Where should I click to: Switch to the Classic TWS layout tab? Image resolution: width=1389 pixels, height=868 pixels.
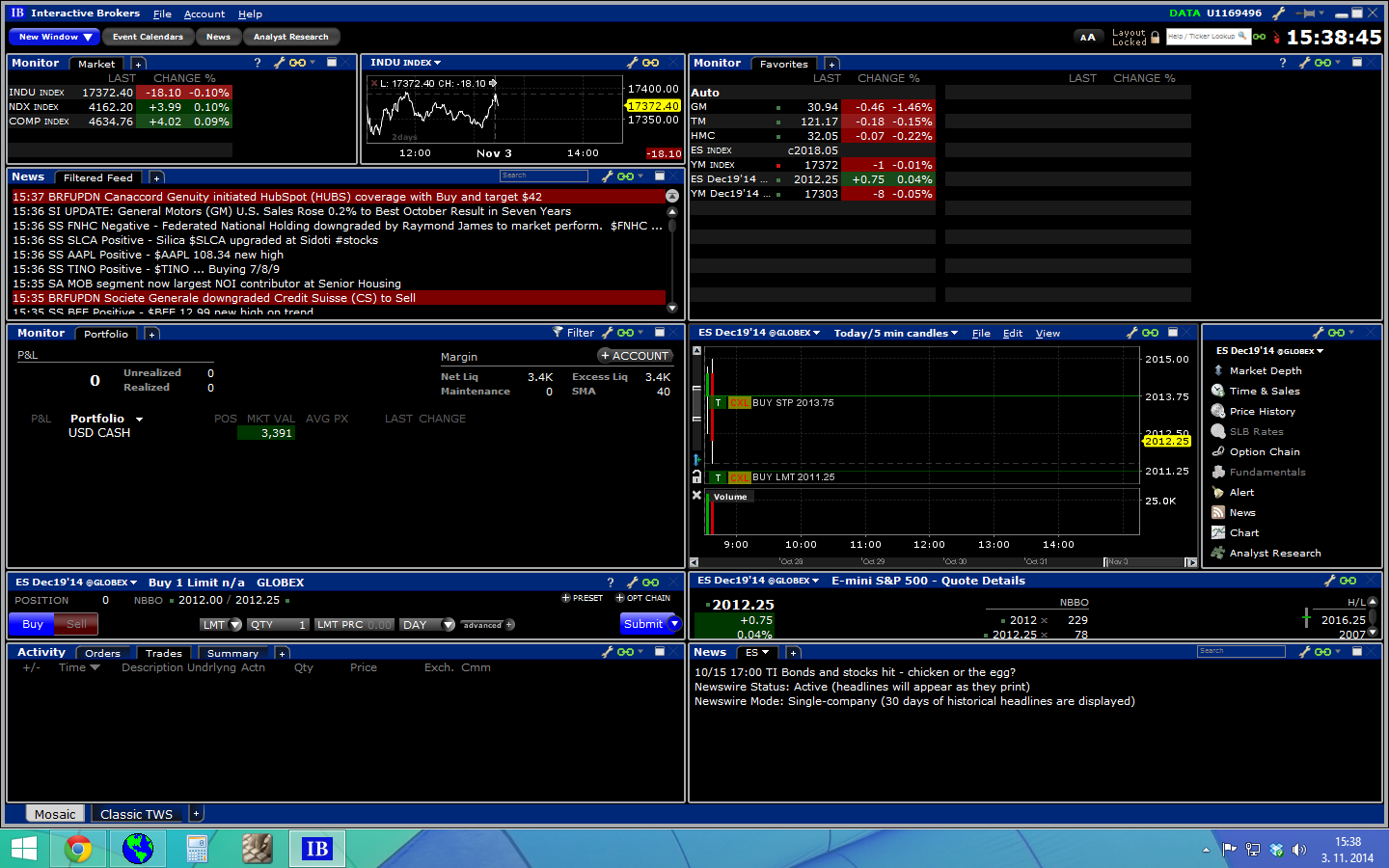point(136,814)
